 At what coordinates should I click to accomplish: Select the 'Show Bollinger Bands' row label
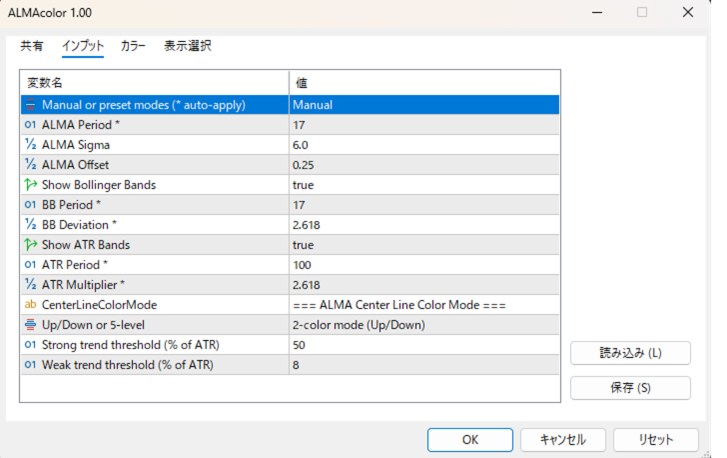tap(99, 184)
